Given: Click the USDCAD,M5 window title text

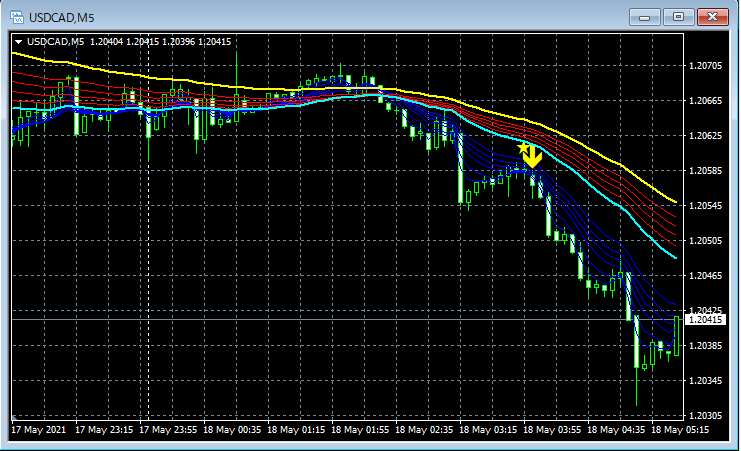Looking at the screenshot, I should click(61, 18).
